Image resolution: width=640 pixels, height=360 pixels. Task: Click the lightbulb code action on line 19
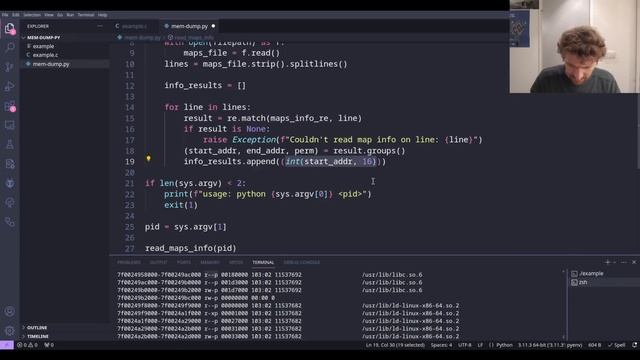click(x=149, y=158)
